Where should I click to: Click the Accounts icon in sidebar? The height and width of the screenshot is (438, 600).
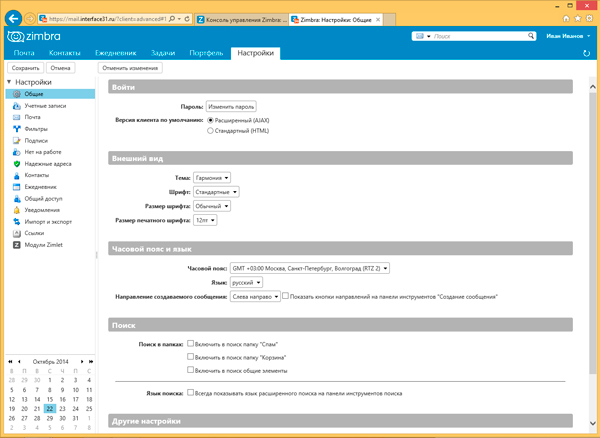click(17, 105)
